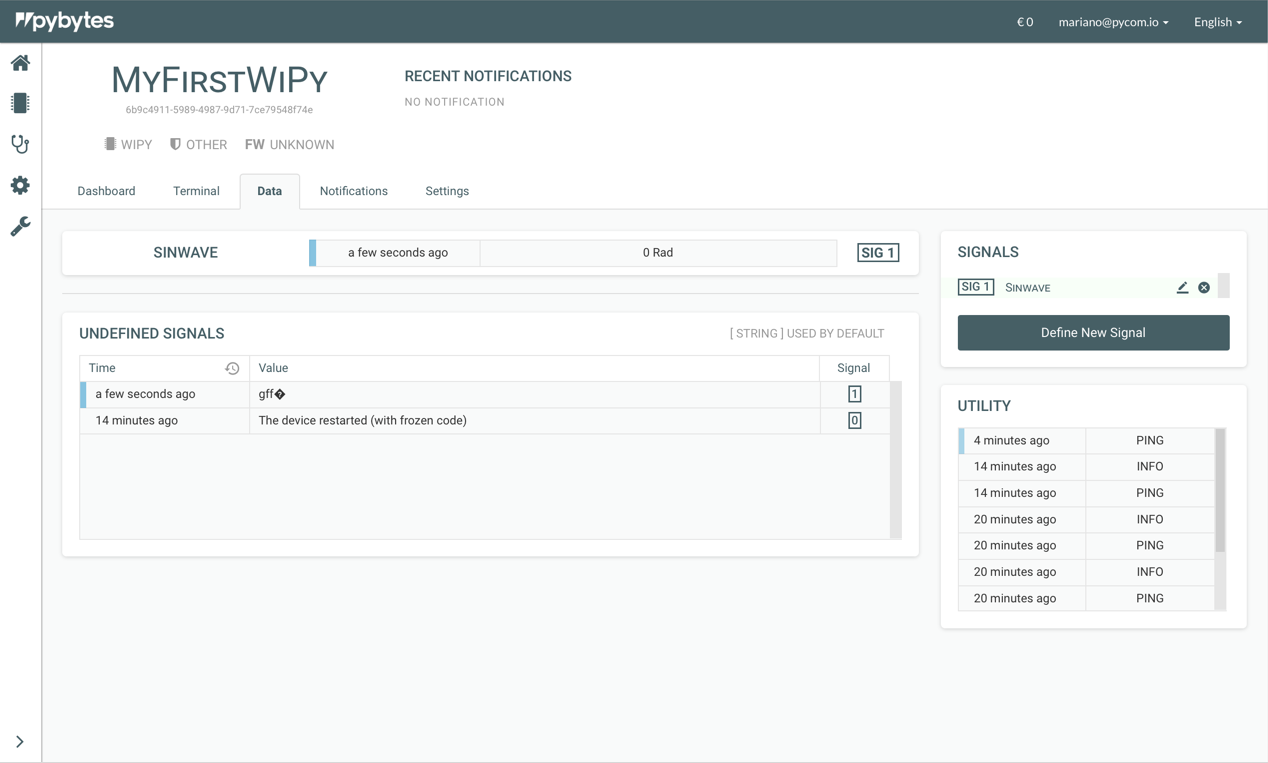Click the SIG 1 badge in Sinwave row
1268x763 pixels.
coord(877,253)
